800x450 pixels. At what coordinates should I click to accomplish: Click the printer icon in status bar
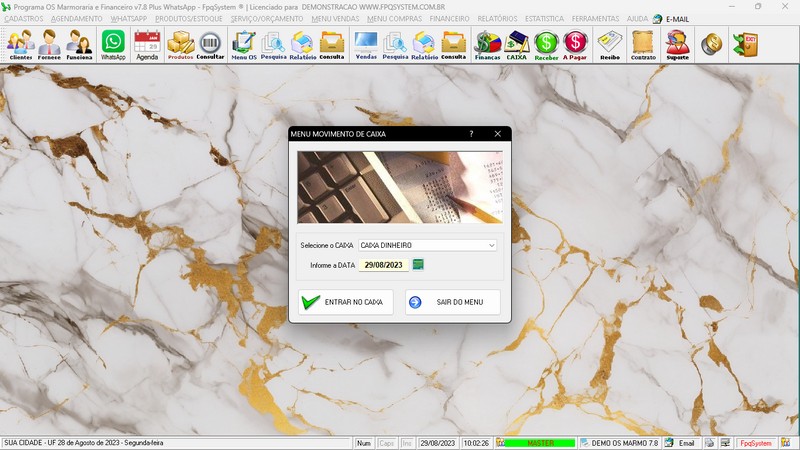709,443
